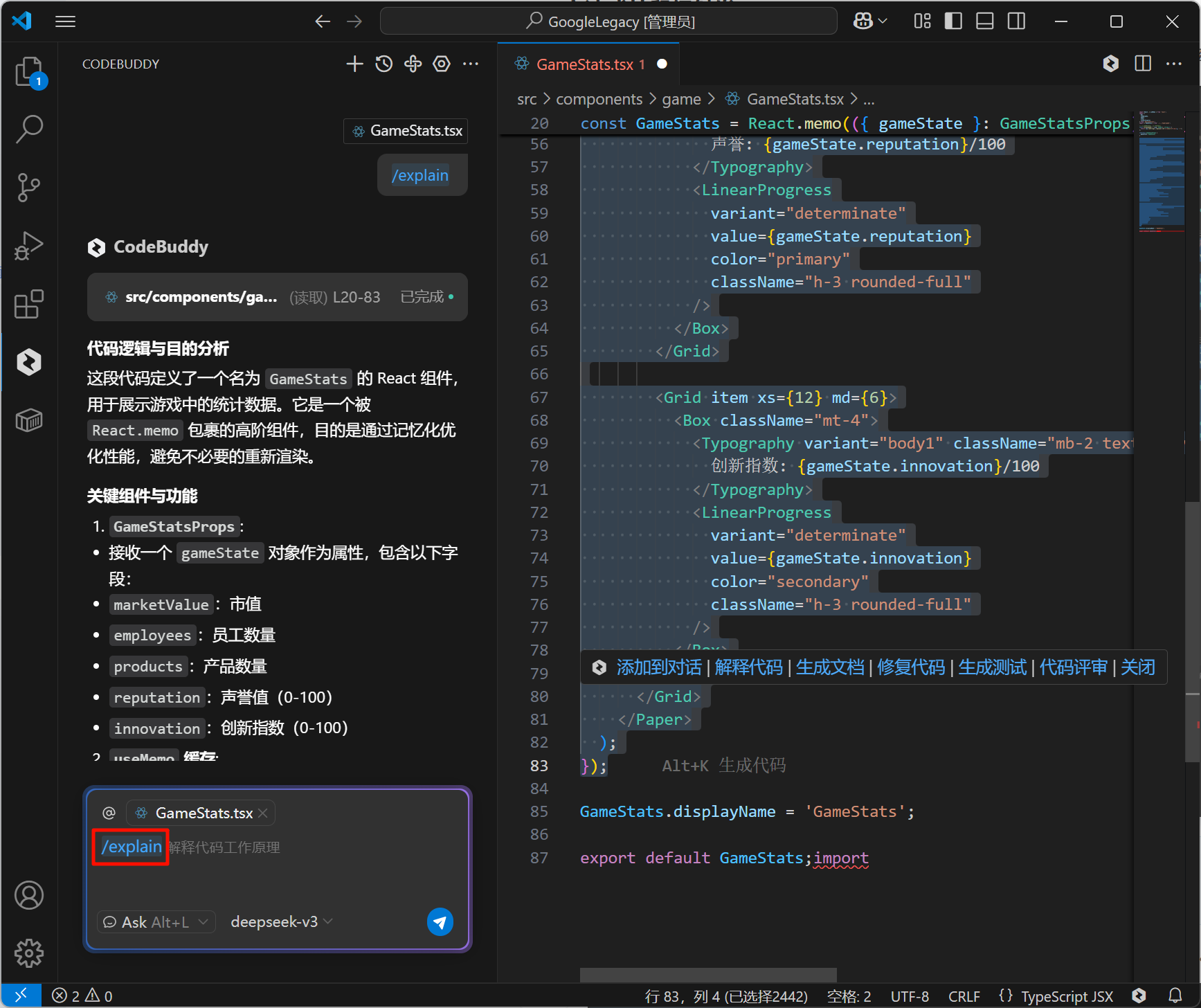Open the deepseek-v3 model selector
Image resolution: width=1201 pixels, height=1008 pixels.
281,922
